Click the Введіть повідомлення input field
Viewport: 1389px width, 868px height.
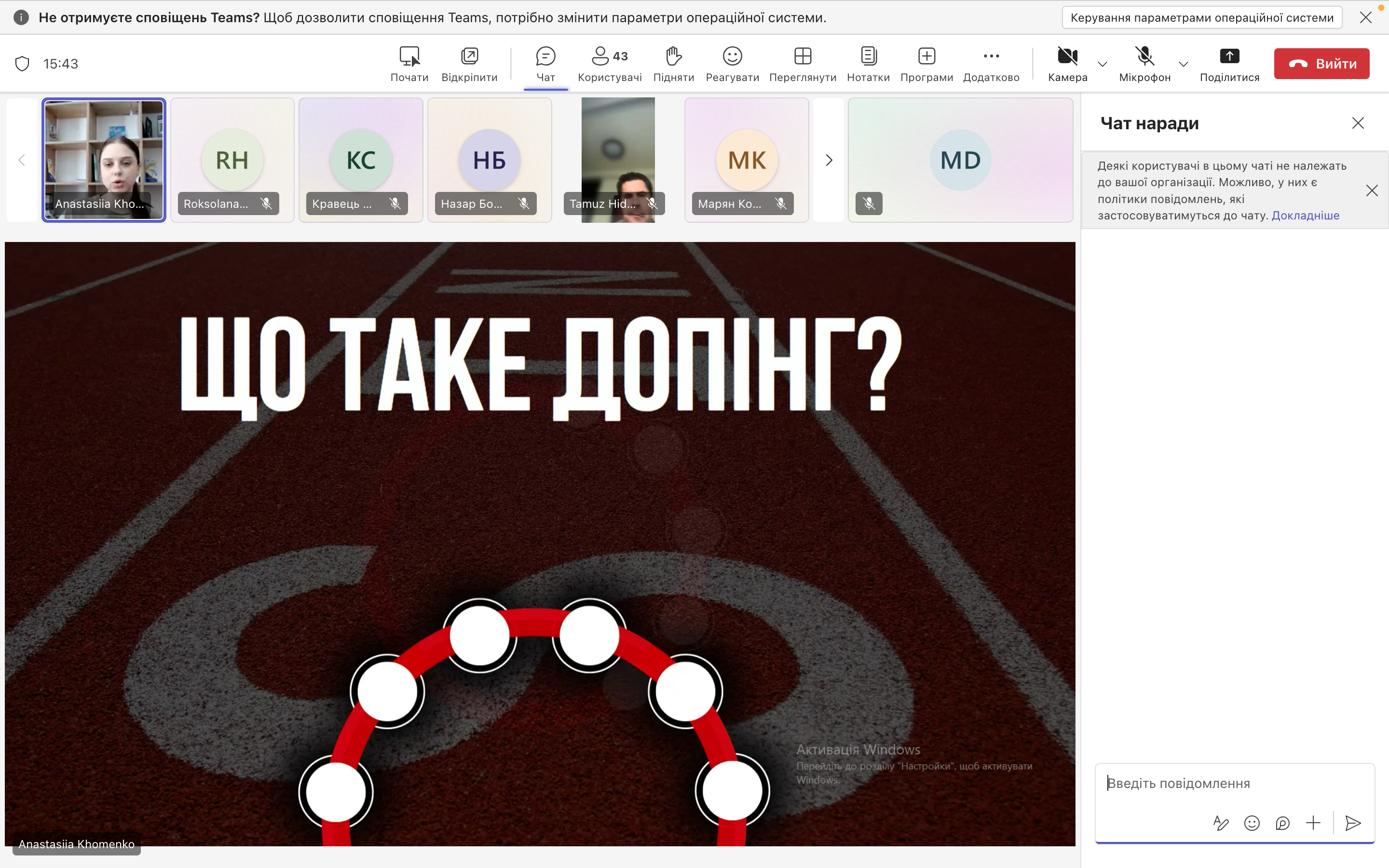click(1234, 783)
